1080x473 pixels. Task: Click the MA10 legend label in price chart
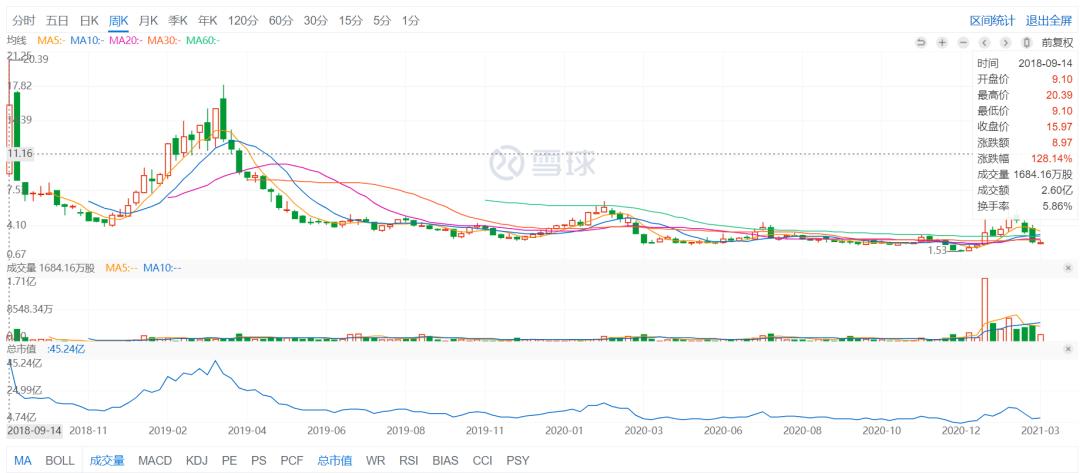point(87,41)
